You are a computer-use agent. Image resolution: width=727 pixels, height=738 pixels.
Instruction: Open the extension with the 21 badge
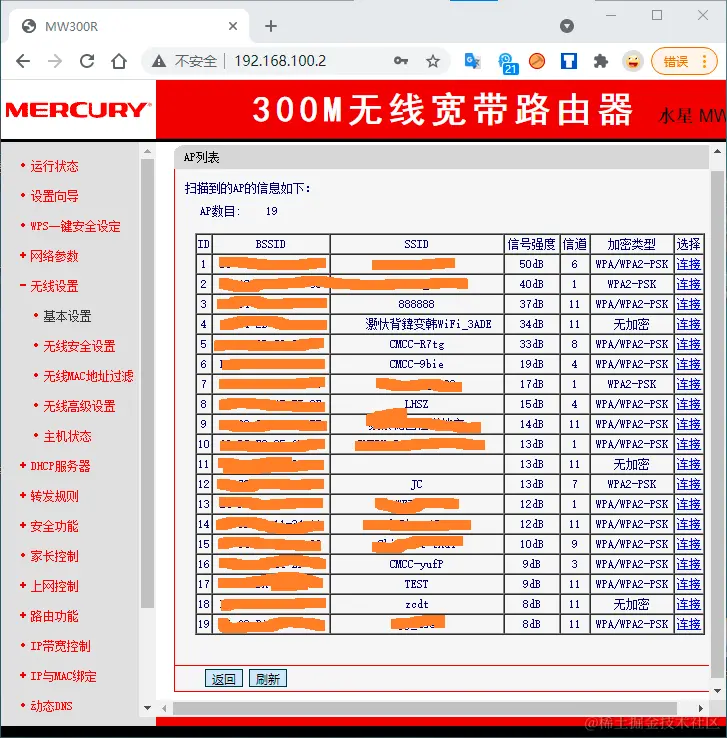(508, 63)
